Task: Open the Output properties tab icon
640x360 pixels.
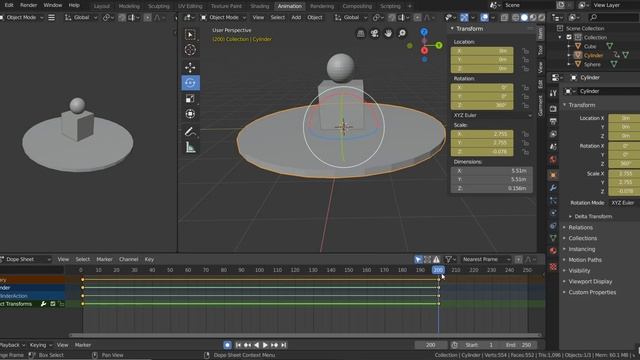Action: [553, 122]
